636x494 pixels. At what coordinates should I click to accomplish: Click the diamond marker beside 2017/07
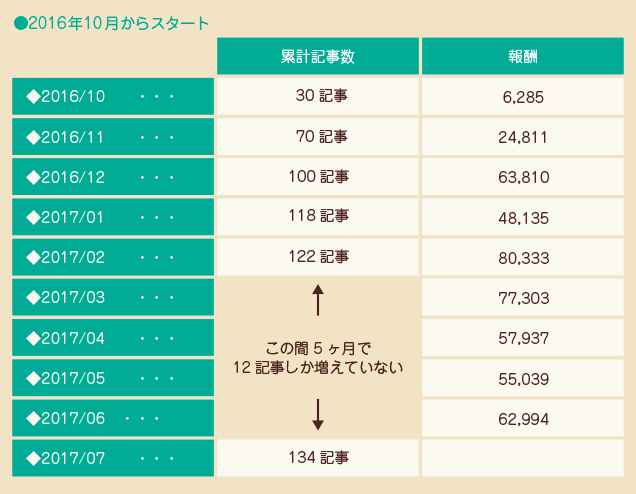32,458
